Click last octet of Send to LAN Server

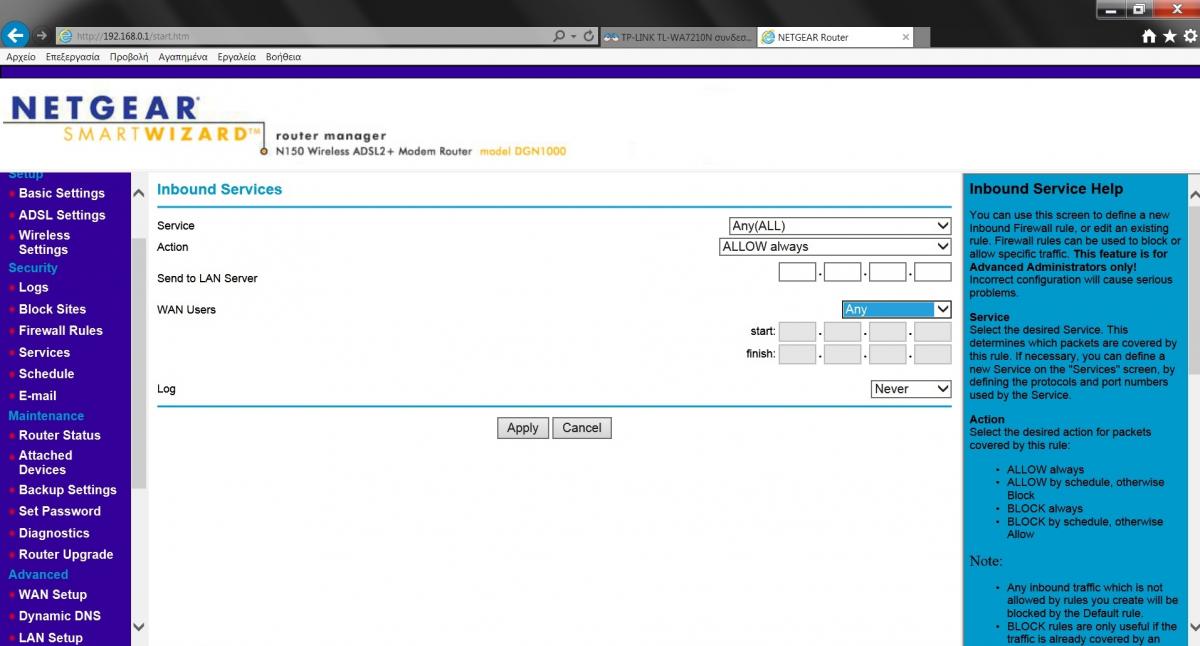tap(933, 272)
